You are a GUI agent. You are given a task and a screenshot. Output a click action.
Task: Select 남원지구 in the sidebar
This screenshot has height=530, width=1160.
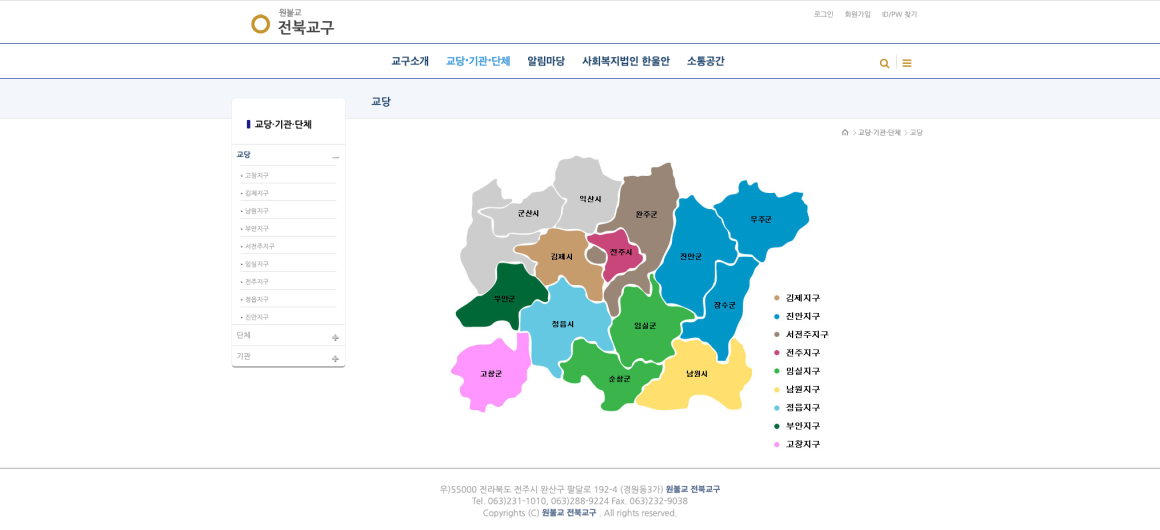point(257,211)
